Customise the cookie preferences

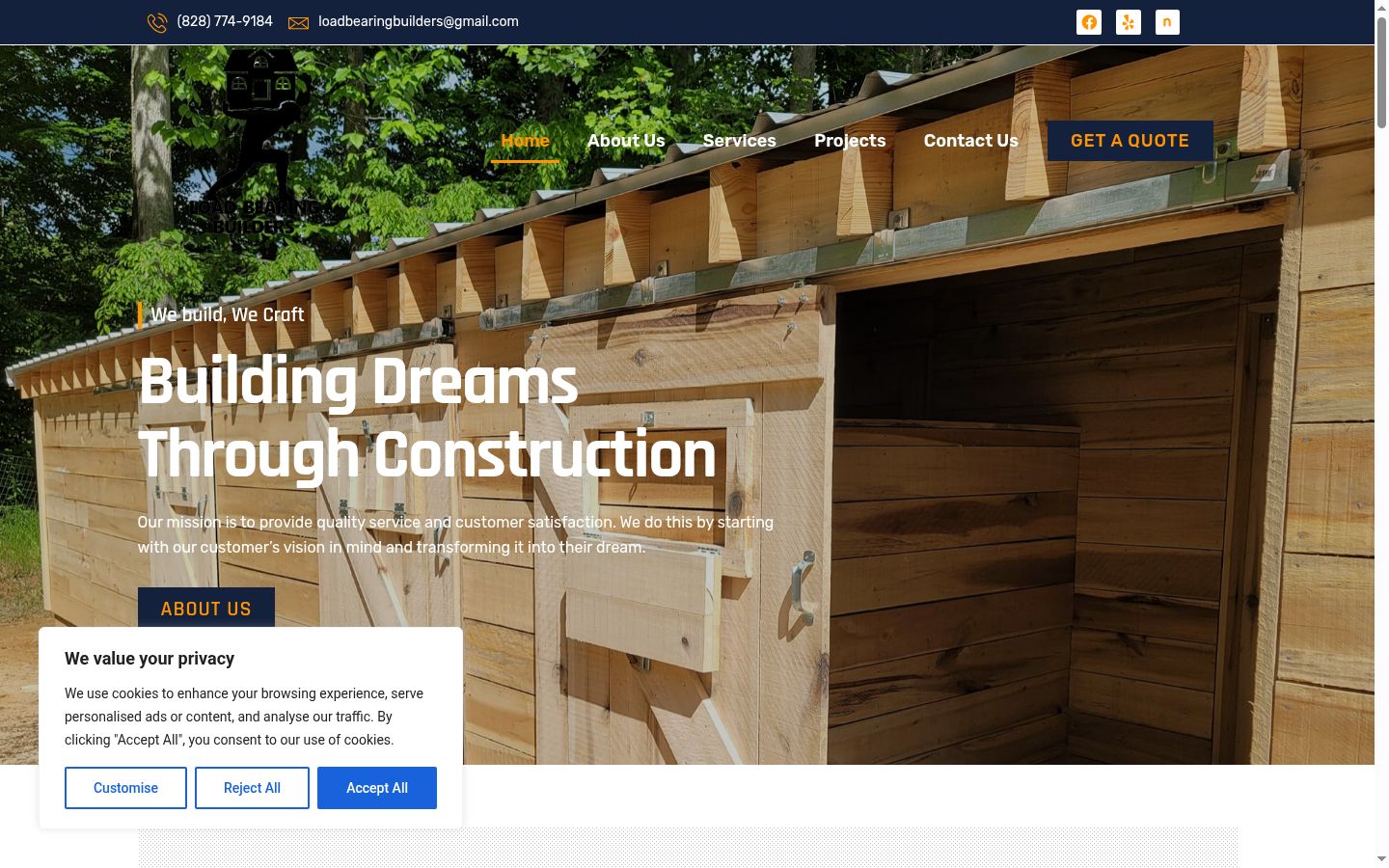[x=125, y=788]
